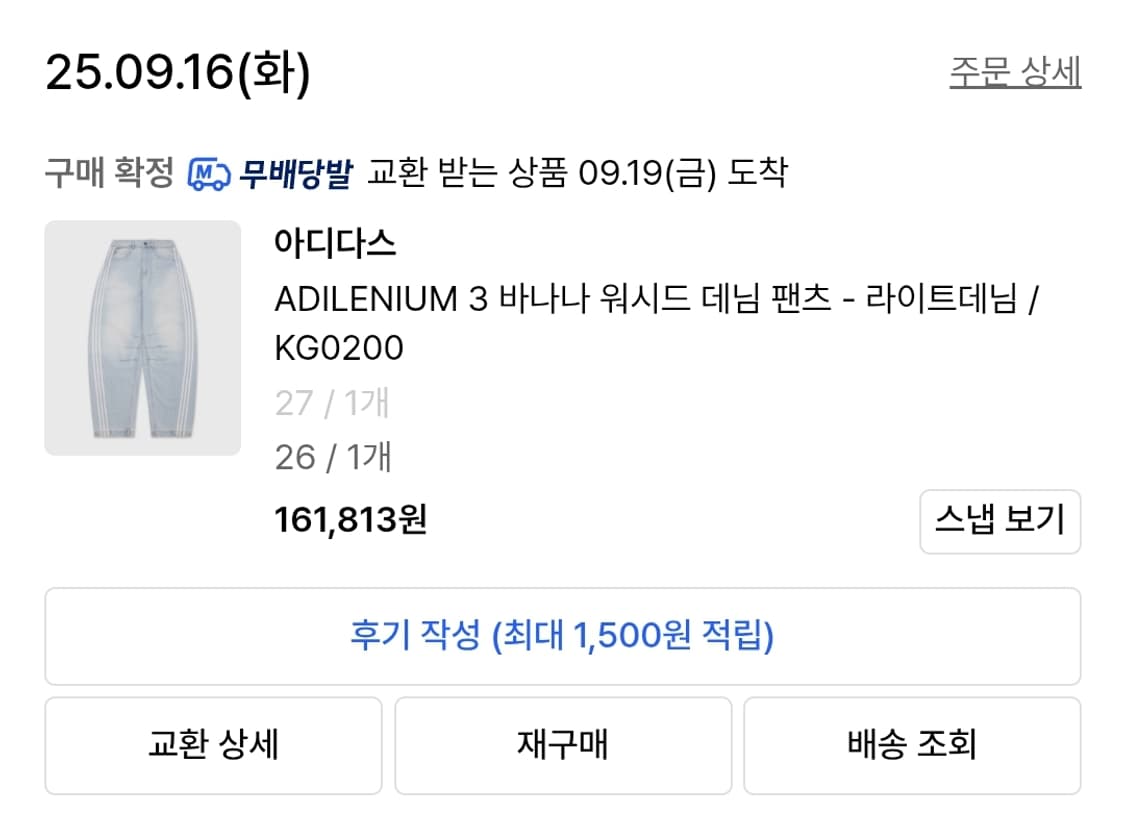The height and width of the screenshot is (829, 1125).
Task: Open 배송 조회 shipment tracking
Action: (912, 745)
